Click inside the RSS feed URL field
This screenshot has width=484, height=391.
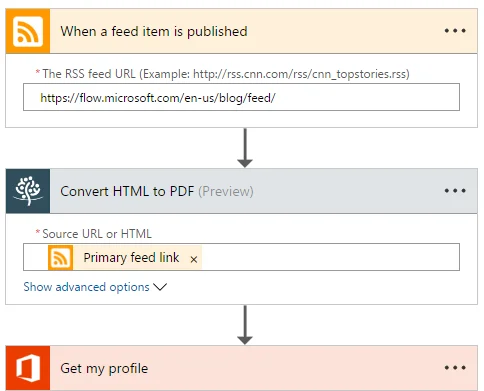pos(241,97)
